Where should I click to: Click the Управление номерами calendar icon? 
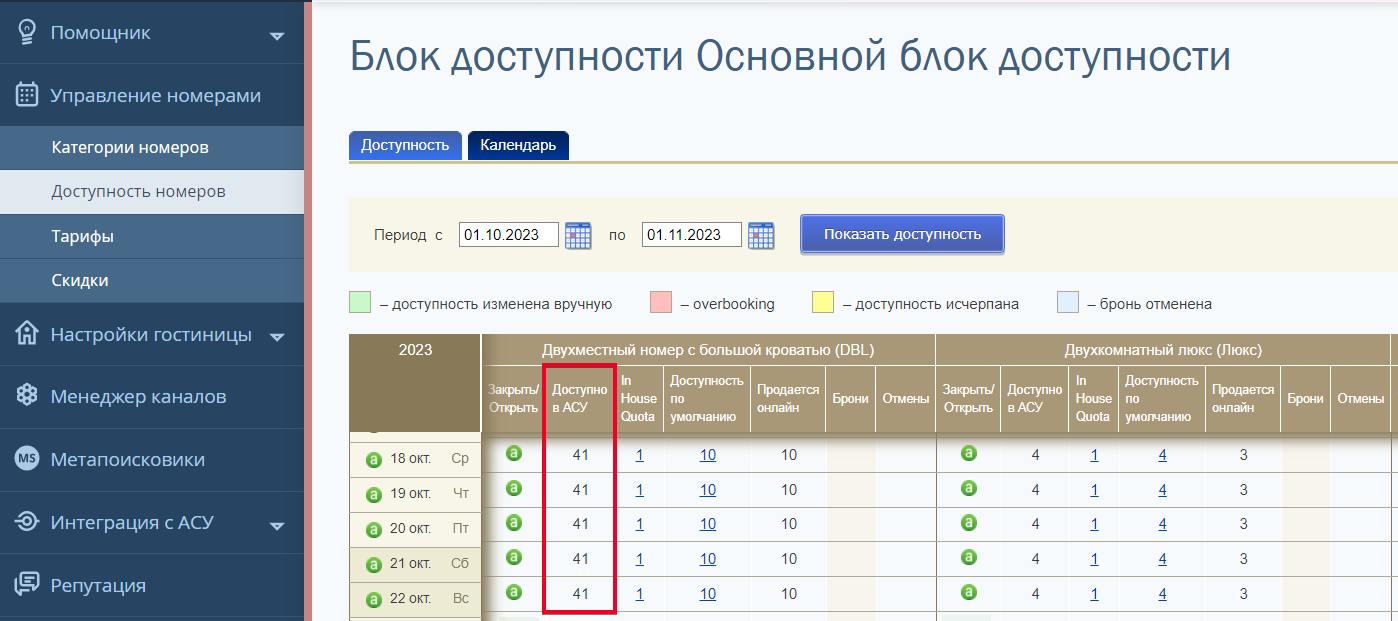click(27, 94)
